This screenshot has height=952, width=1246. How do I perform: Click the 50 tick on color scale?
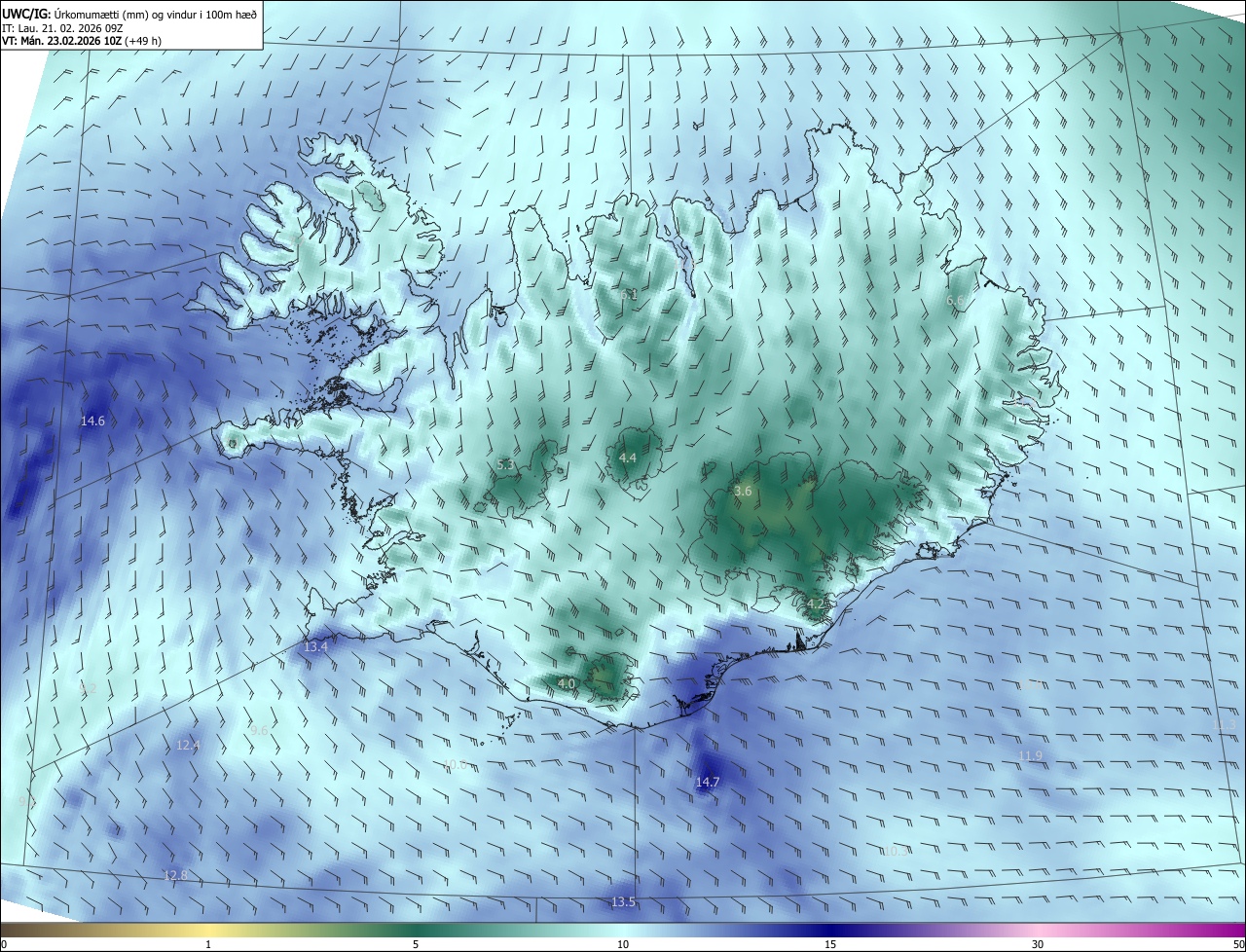coord(1238,945)
